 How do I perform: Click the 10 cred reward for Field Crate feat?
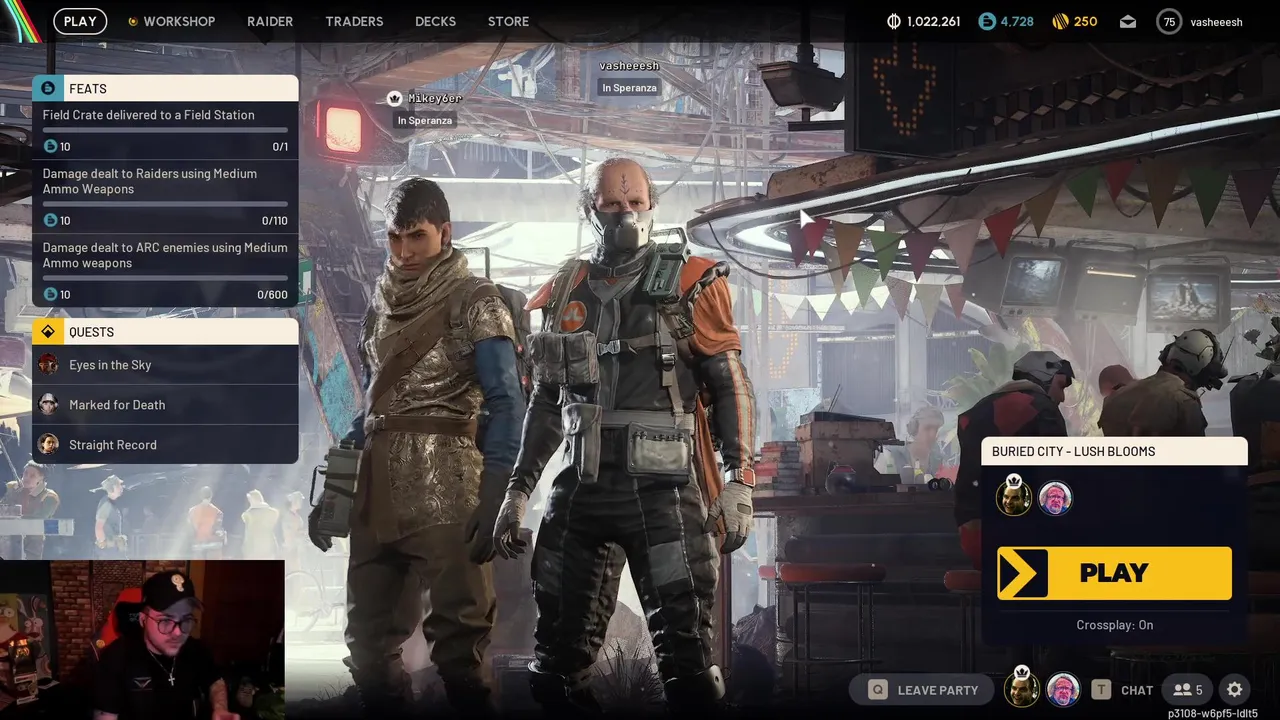[x=57, y=146]
